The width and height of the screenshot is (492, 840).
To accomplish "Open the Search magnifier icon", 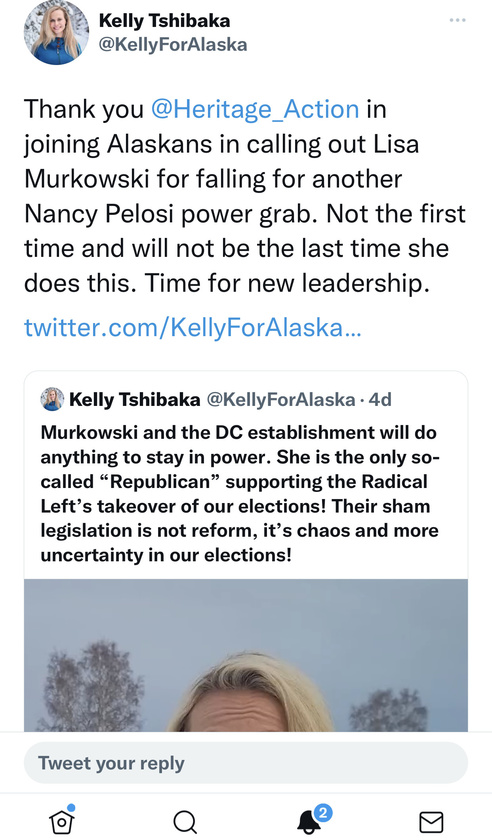I will pyautogui.click(x=185, y=821).
